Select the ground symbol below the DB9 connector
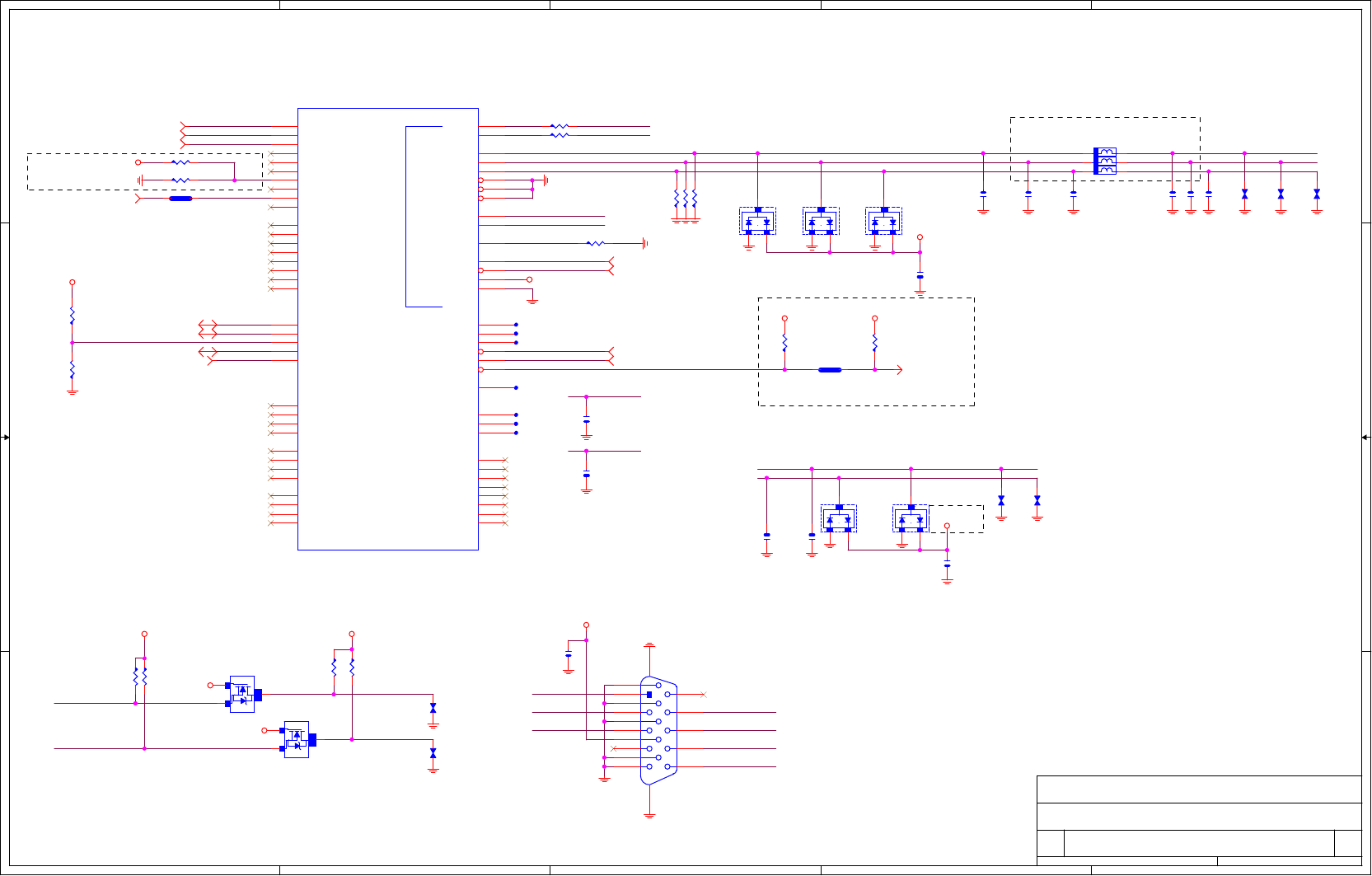This screenshot has width=1372, height=876. (649, 815)
